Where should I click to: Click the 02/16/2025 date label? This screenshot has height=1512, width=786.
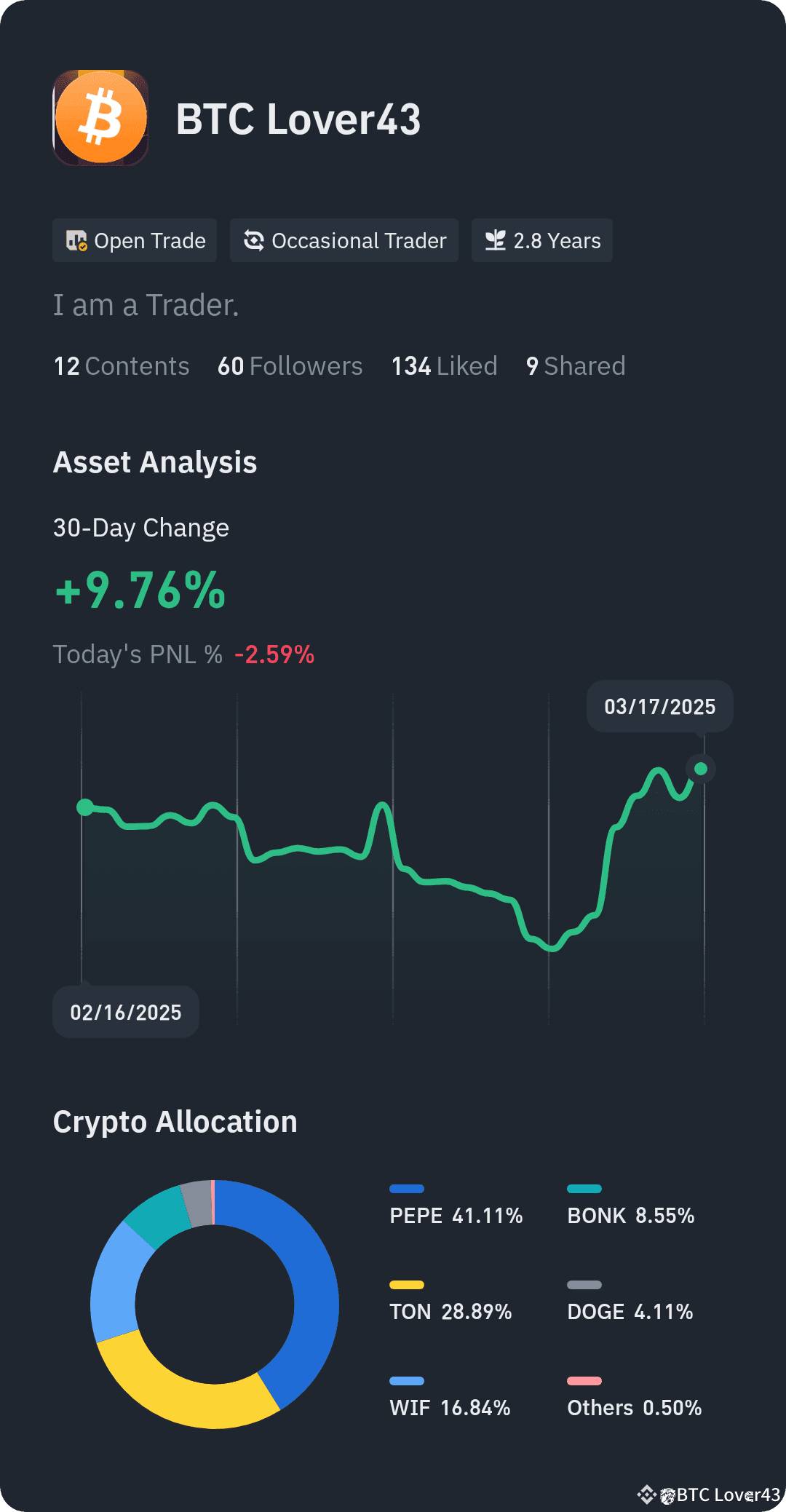[x=126, y=1012]
